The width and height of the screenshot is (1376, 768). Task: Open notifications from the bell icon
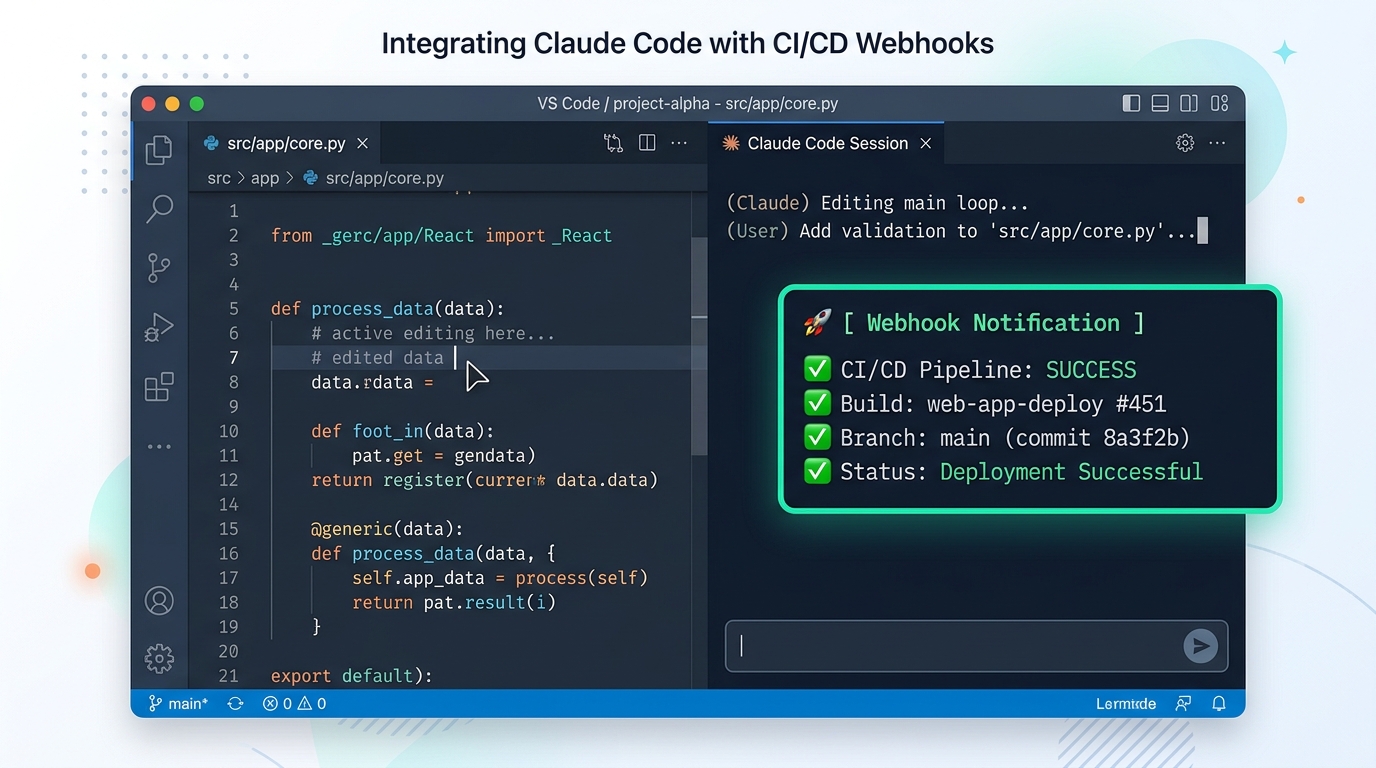pos(1219,703)
